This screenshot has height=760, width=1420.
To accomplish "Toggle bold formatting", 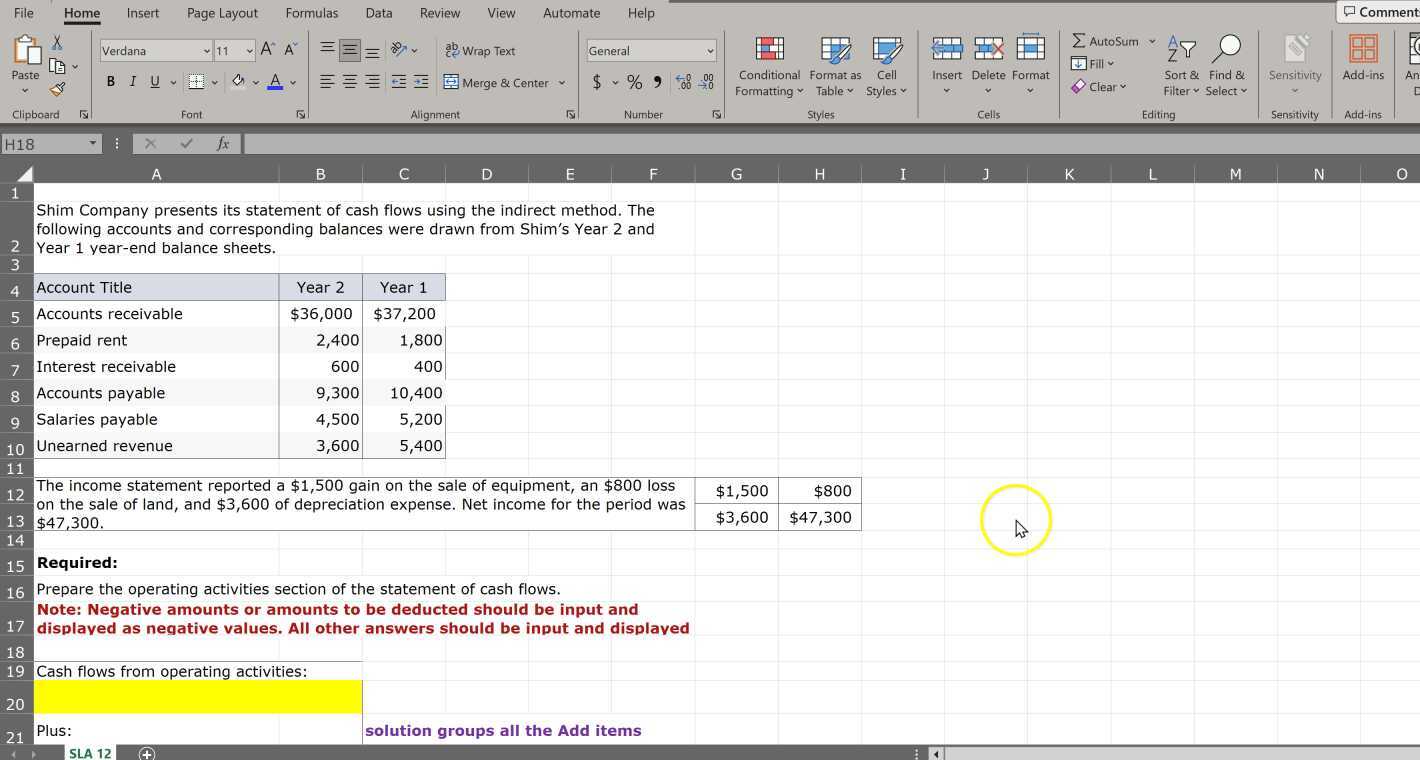I will click(x=110, y=82).
